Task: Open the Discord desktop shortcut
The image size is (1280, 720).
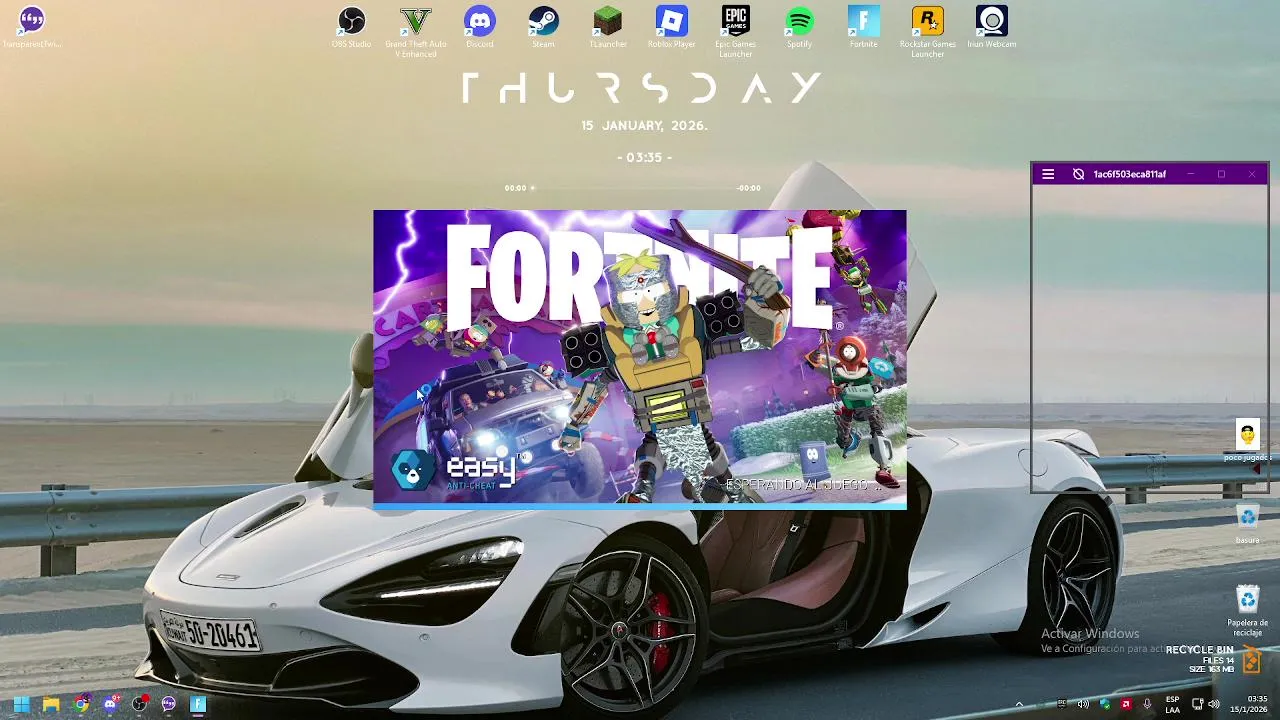Action: pyautogui.click(x=480, y=27)
